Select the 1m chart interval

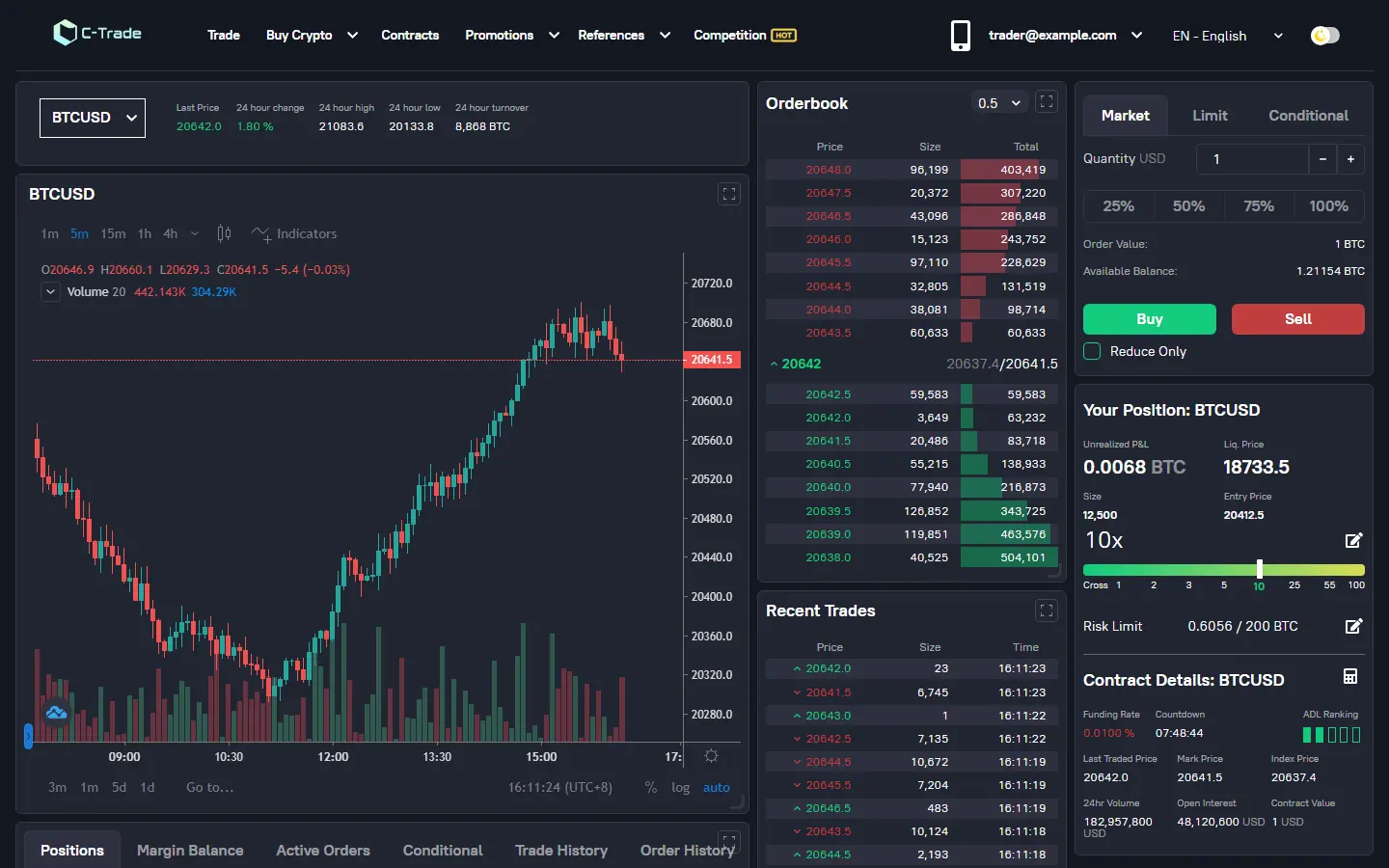coord(49,233)
